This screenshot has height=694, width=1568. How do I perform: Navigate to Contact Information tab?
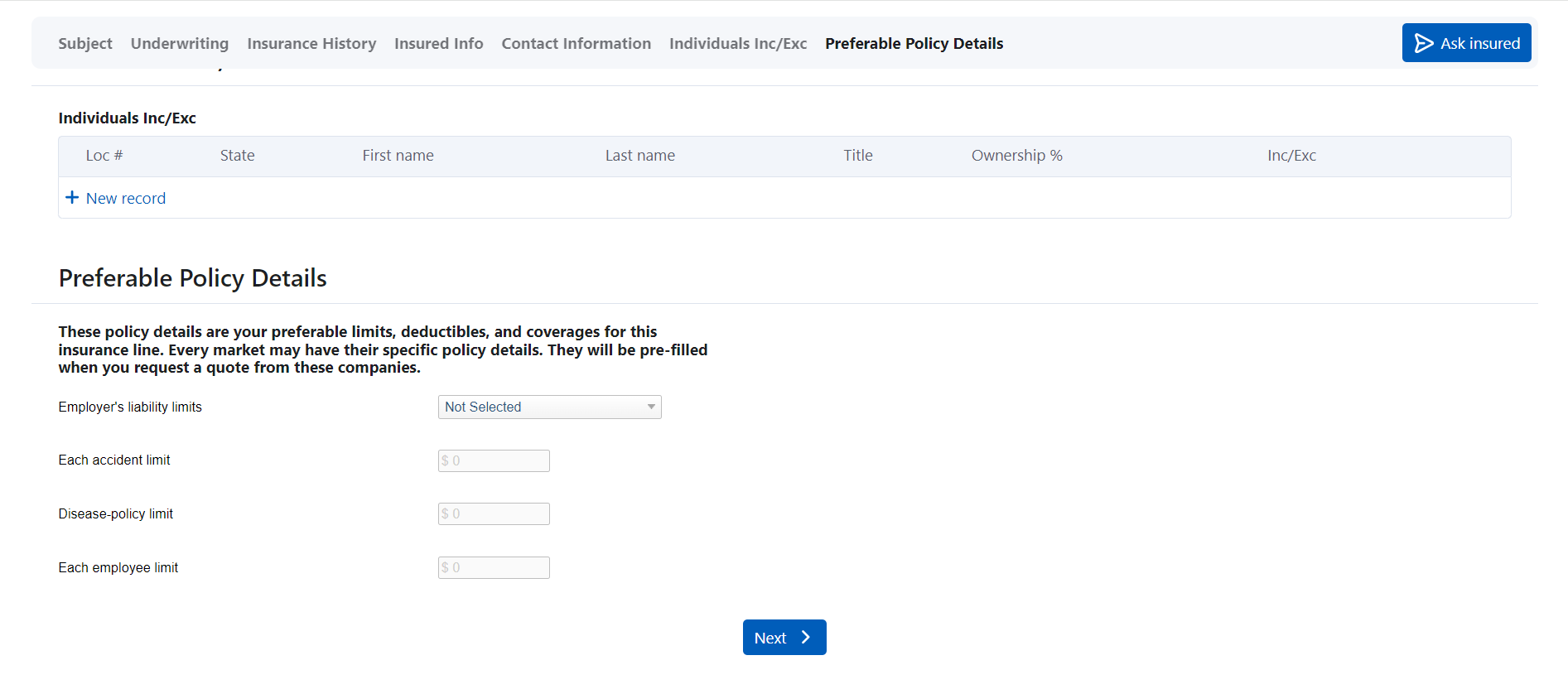click(576, 44)
